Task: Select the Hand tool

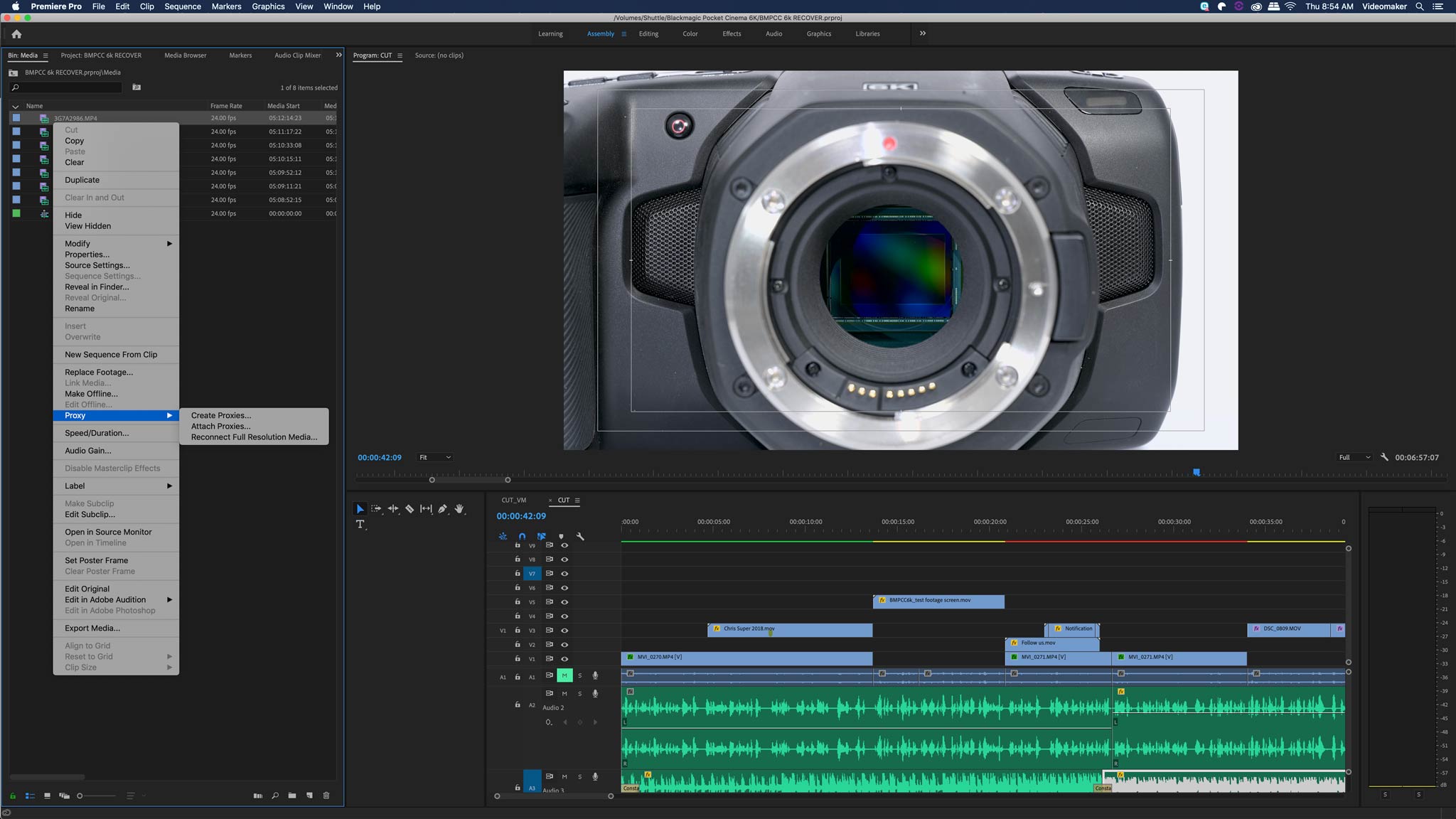Action: (x=460, y=509)
